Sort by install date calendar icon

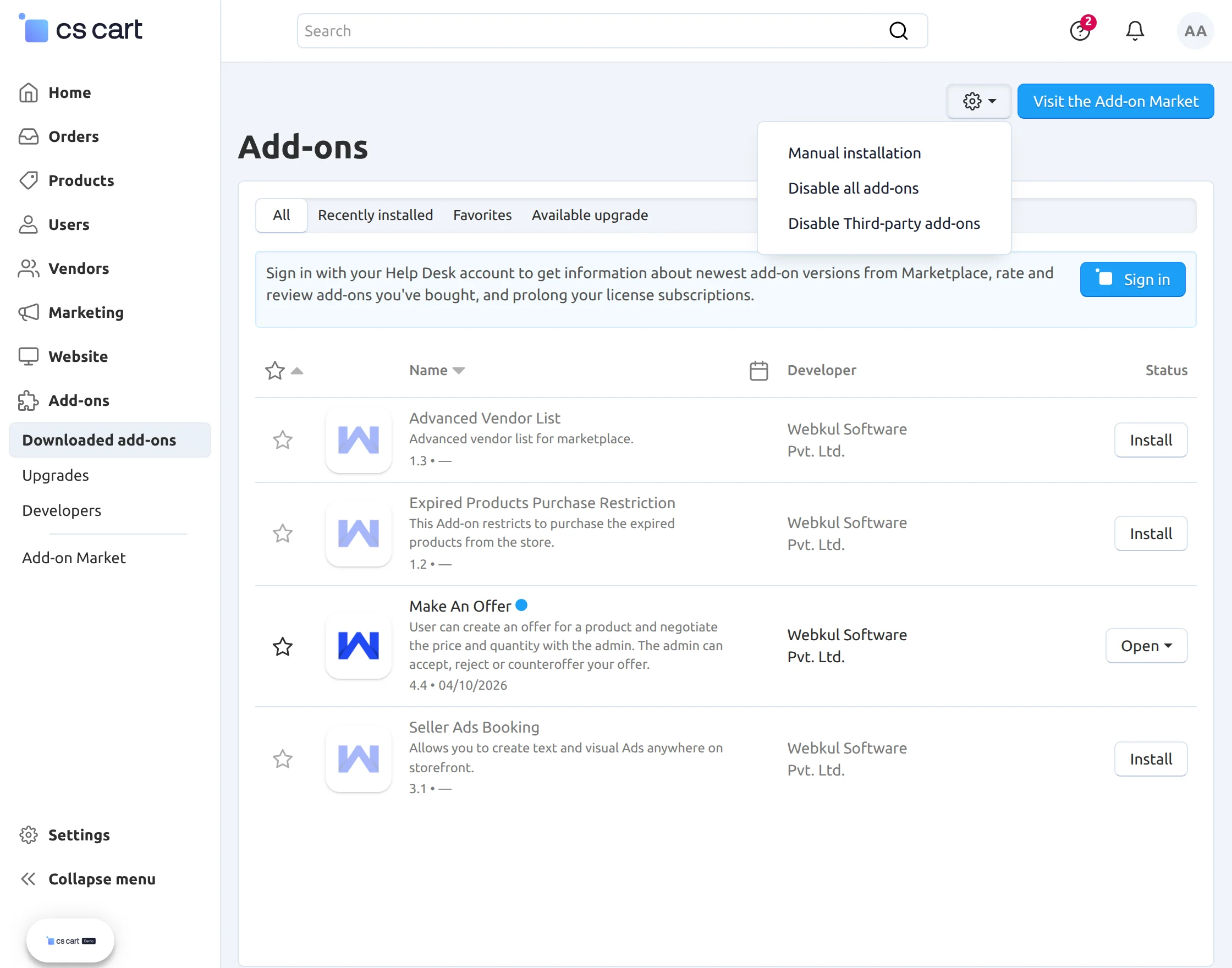click(758, 370)
